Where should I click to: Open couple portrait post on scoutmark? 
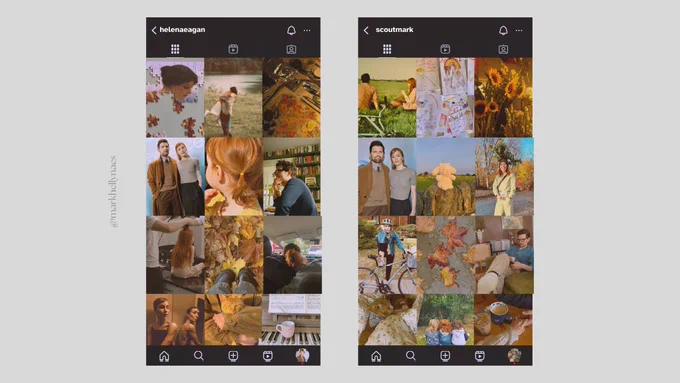pos(387,177)
